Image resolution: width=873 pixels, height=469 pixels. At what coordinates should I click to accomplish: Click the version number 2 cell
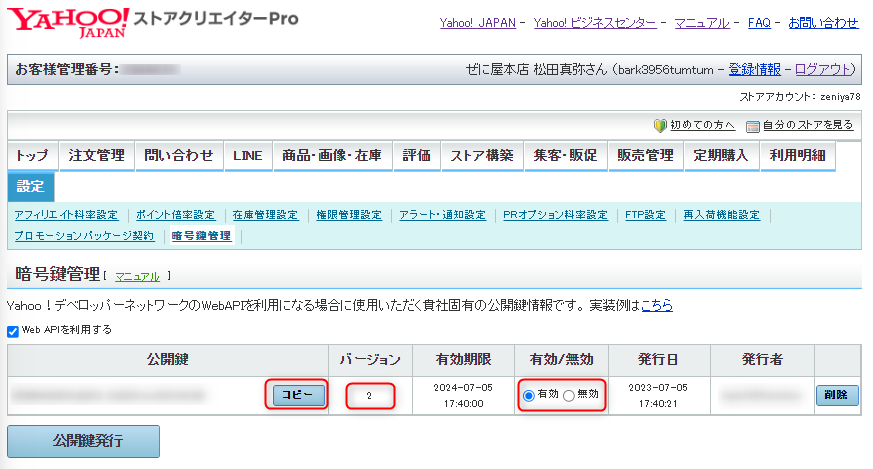[370, 396]
